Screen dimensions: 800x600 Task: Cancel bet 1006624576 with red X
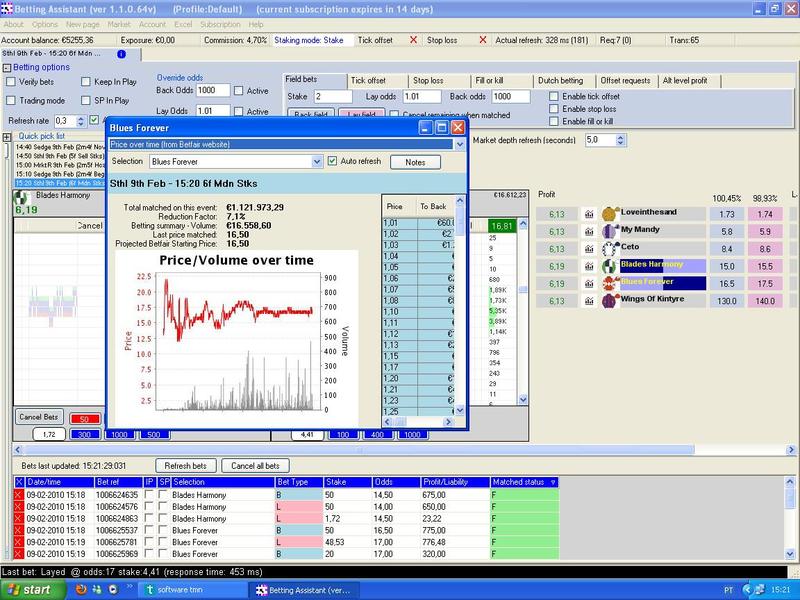[19, 507]
